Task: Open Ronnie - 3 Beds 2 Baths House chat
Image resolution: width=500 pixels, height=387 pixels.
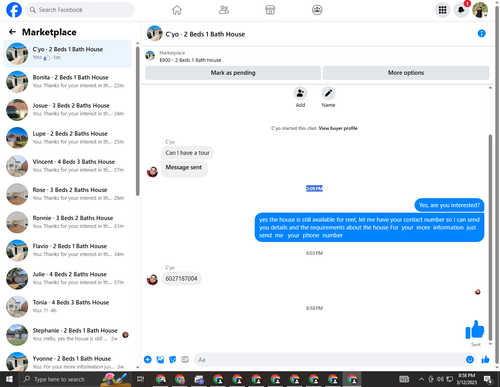Action: pyautogui.click(x=67, y=222)
